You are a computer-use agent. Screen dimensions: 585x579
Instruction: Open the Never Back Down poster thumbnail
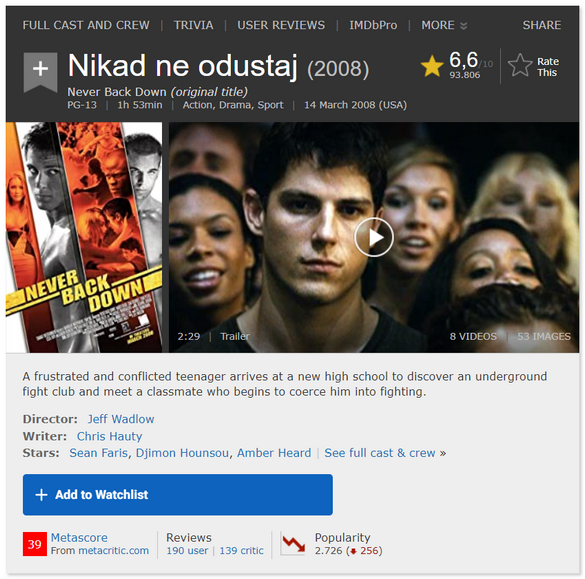tap(84, 237)
